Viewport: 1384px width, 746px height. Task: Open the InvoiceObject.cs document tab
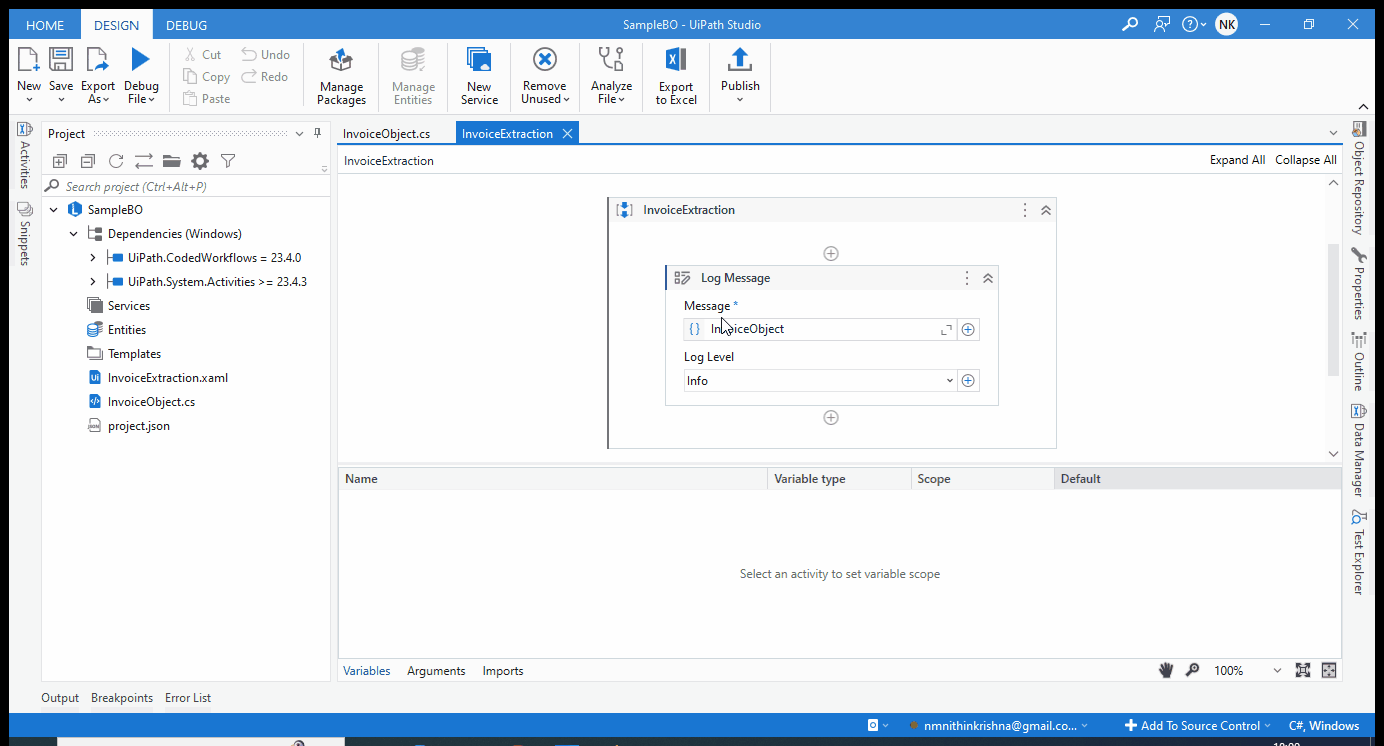pos(387,133)
